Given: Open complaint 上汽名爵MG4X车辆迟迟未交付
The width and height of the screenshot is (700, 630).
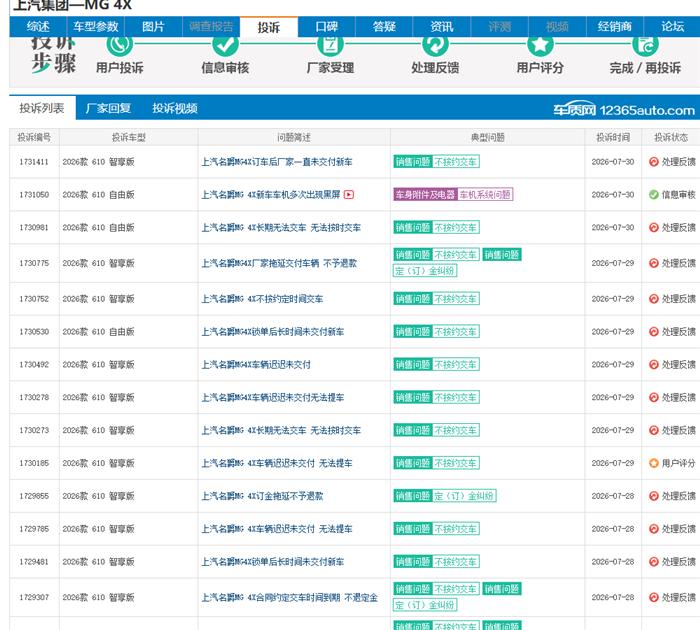Looking at the screenshot, I should (x=256, y=364).
